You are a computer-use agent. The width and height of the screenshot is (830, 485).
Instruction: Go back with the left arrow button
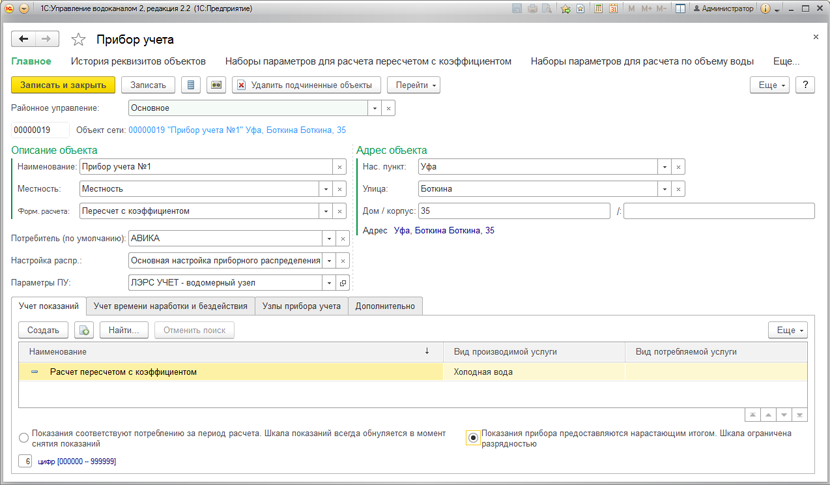click(x=23, y=40)
